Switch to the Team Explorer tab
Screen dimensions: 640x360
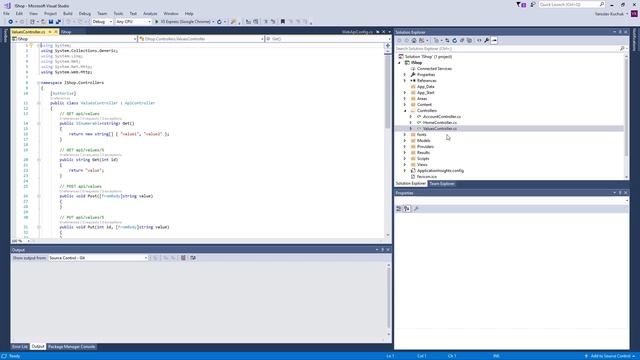pos(442,184)
